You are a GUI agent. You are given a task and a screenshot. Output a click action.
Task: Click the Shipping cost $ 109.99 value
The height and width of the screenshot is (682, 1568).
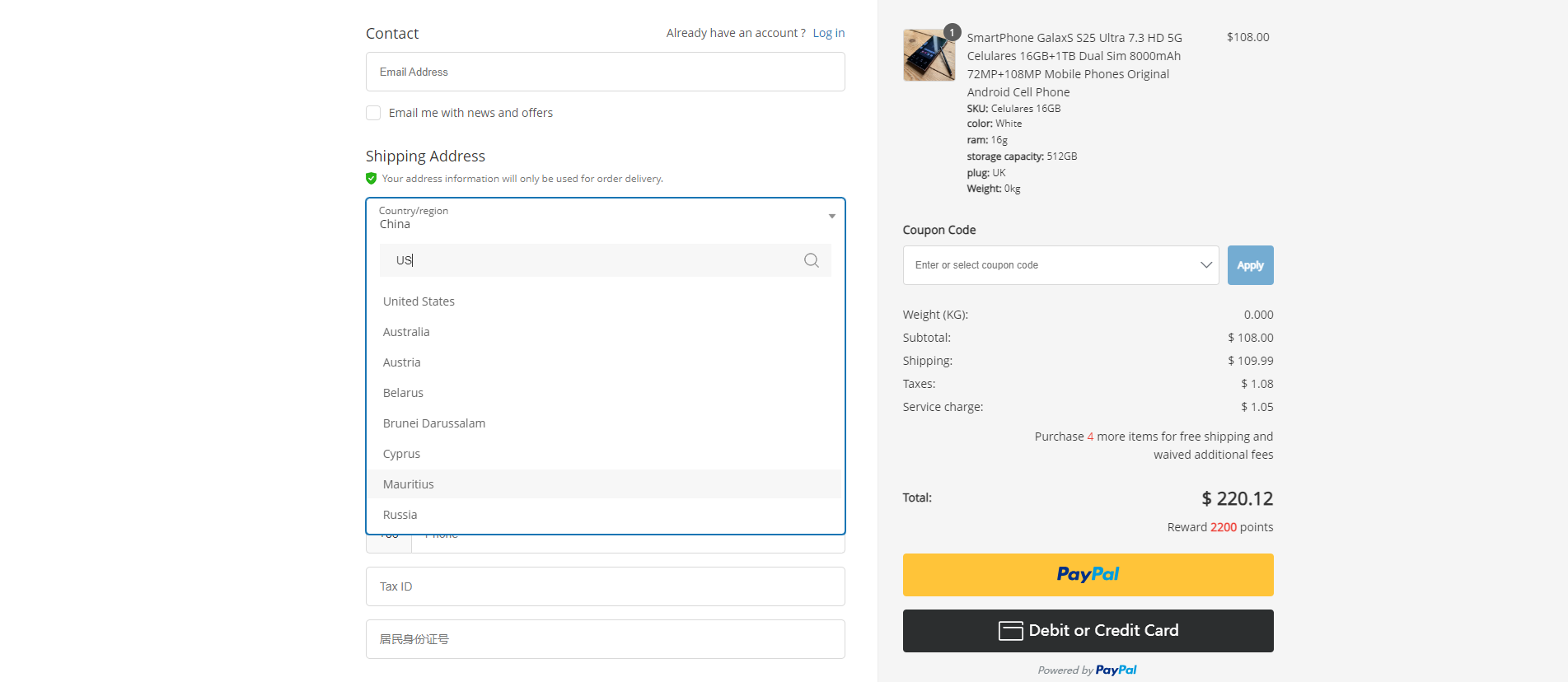[1251, 361]
